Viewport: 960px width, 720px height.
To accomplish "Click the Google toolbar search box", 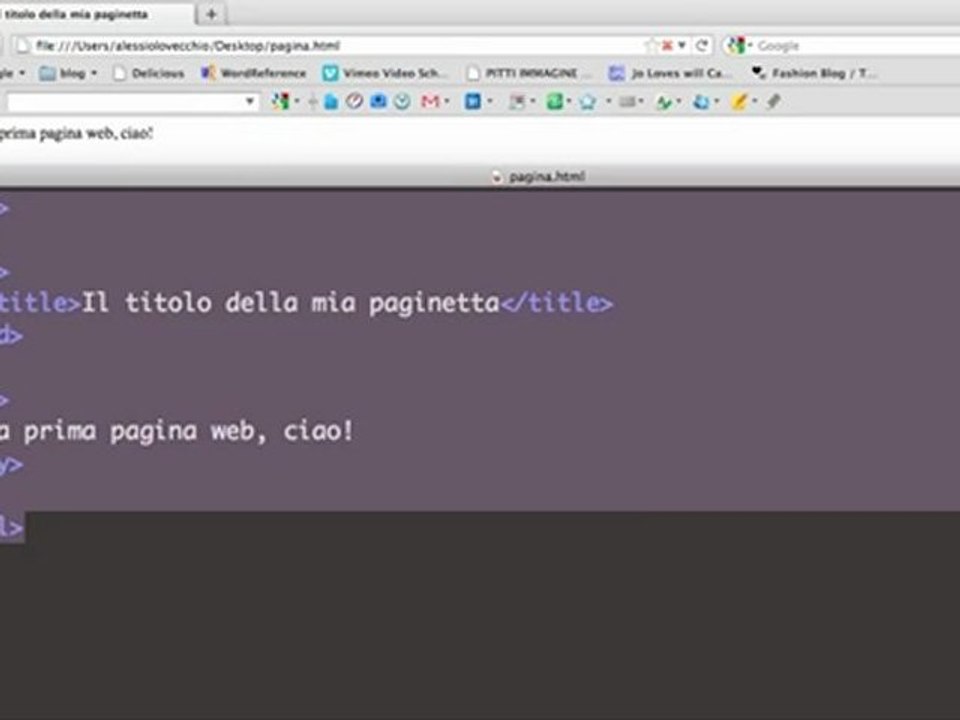I will (x=126, y=102).
